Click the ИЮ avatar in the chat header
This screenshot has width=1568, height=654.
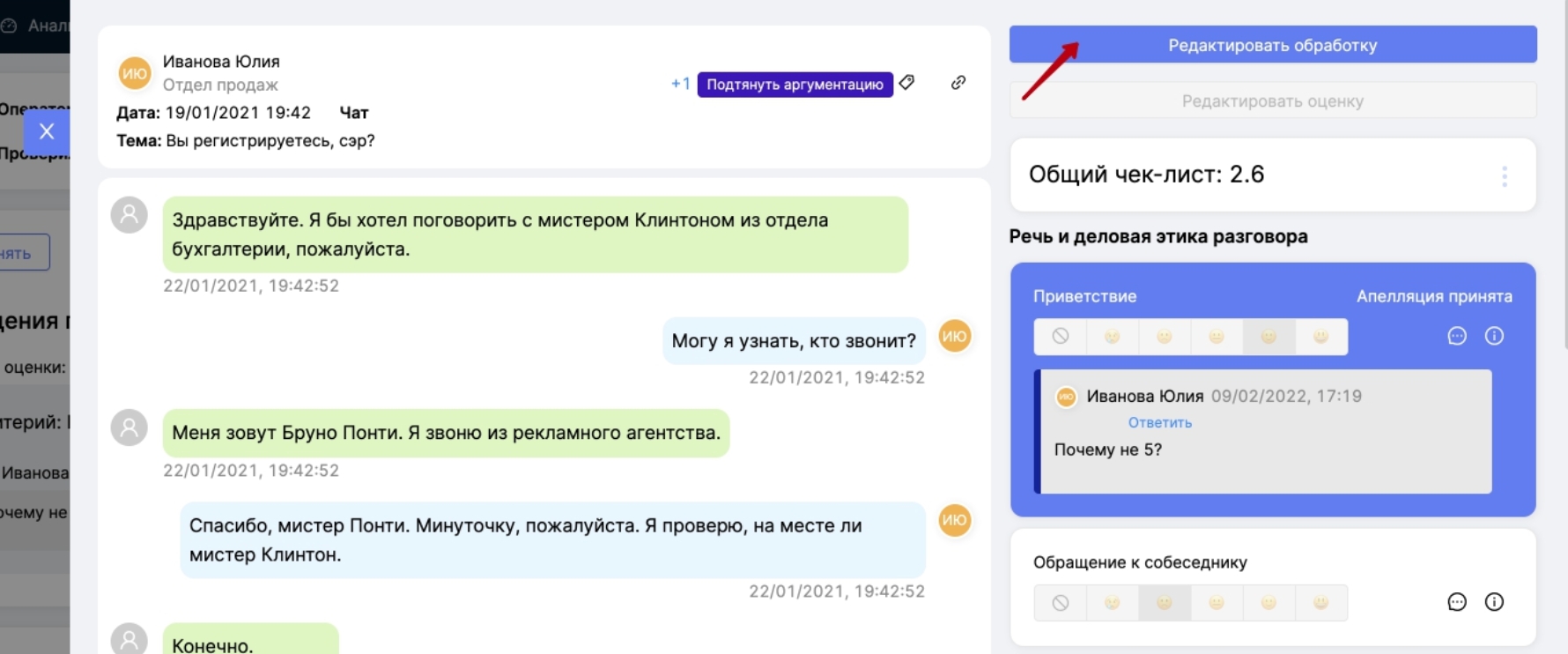(x=135, y=73)
